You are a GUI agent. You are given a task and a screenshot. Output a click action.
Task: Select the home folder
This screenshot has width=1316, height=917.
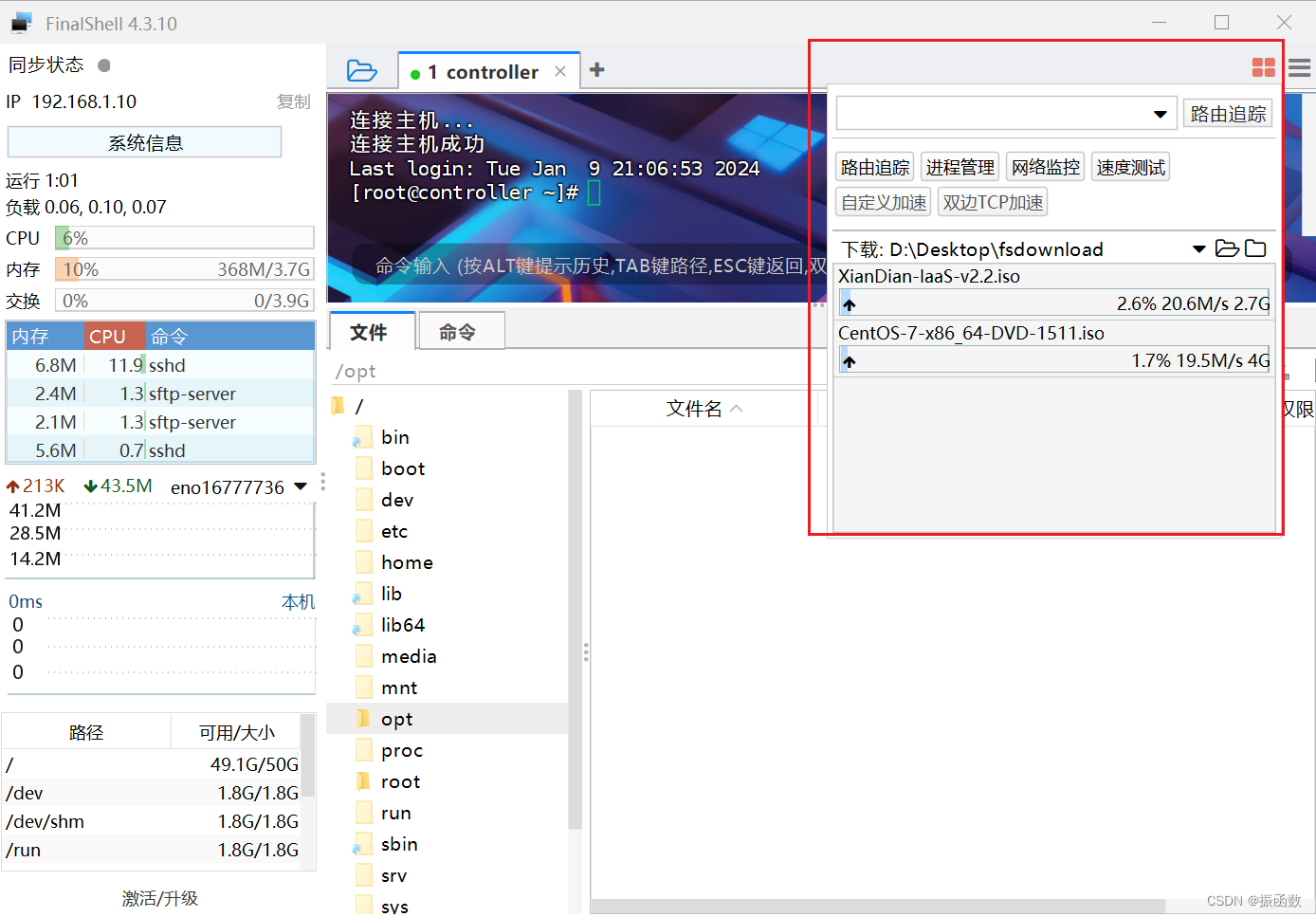[x=407, y=562]
